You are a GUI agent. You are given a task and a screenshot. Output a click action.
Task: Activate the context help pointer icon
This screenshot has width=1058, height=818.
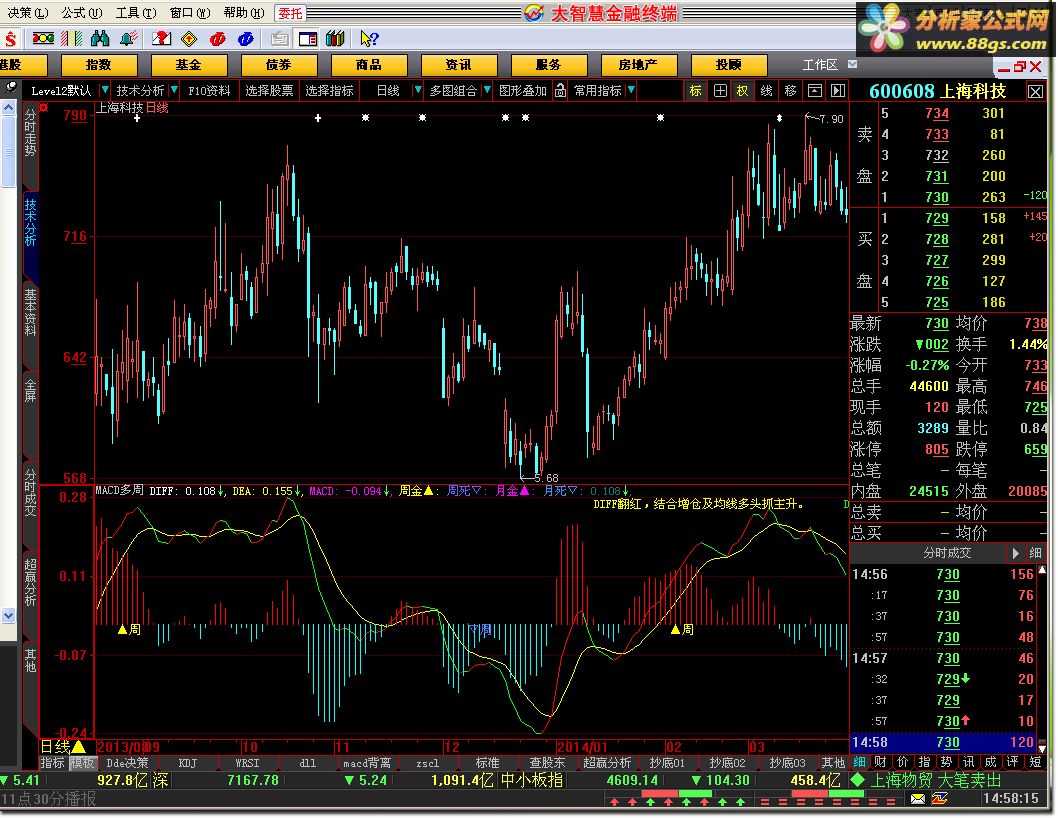click(368, 38)
